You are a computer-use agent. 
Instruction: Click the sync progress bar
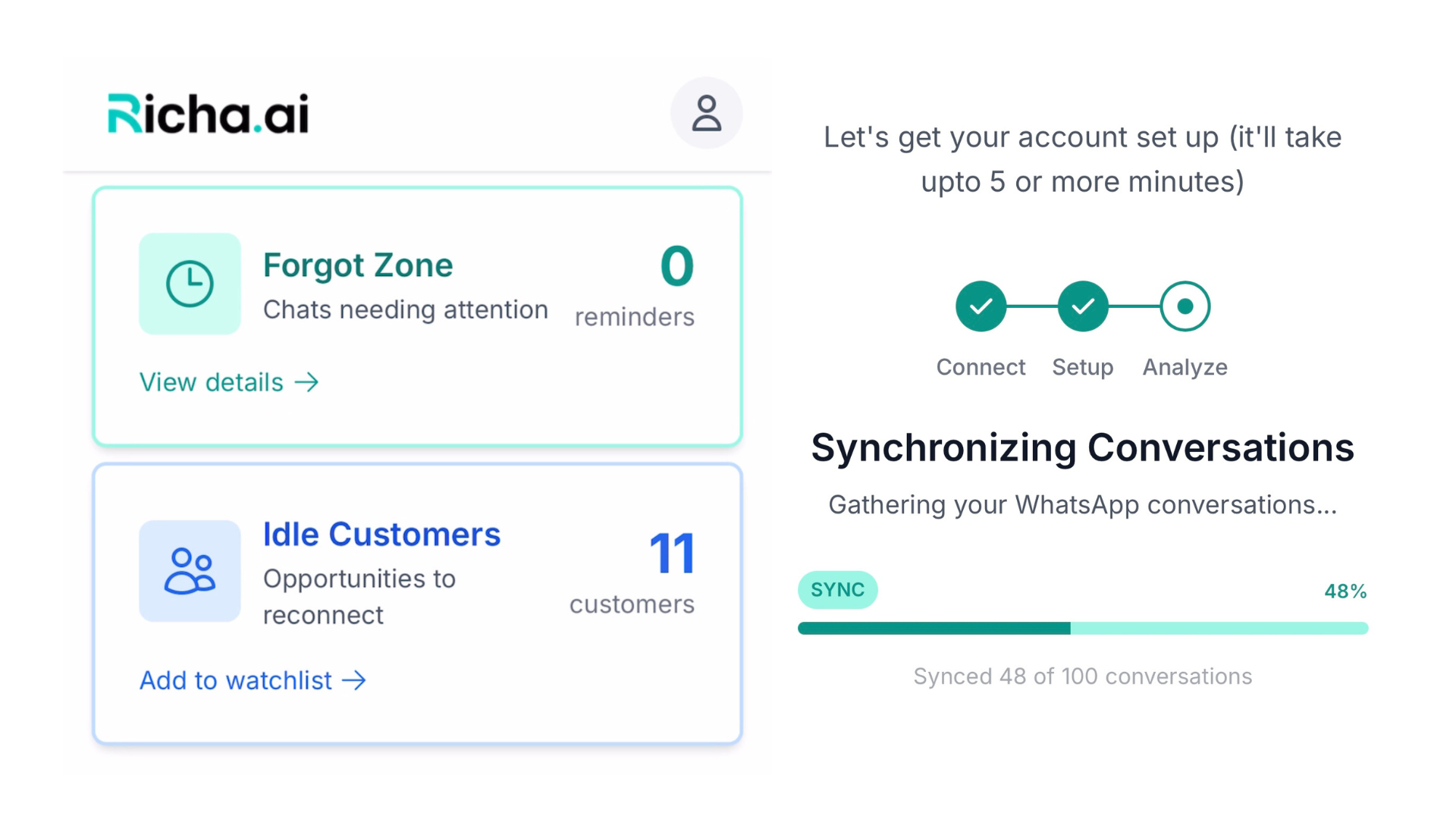click(1082, 628)
